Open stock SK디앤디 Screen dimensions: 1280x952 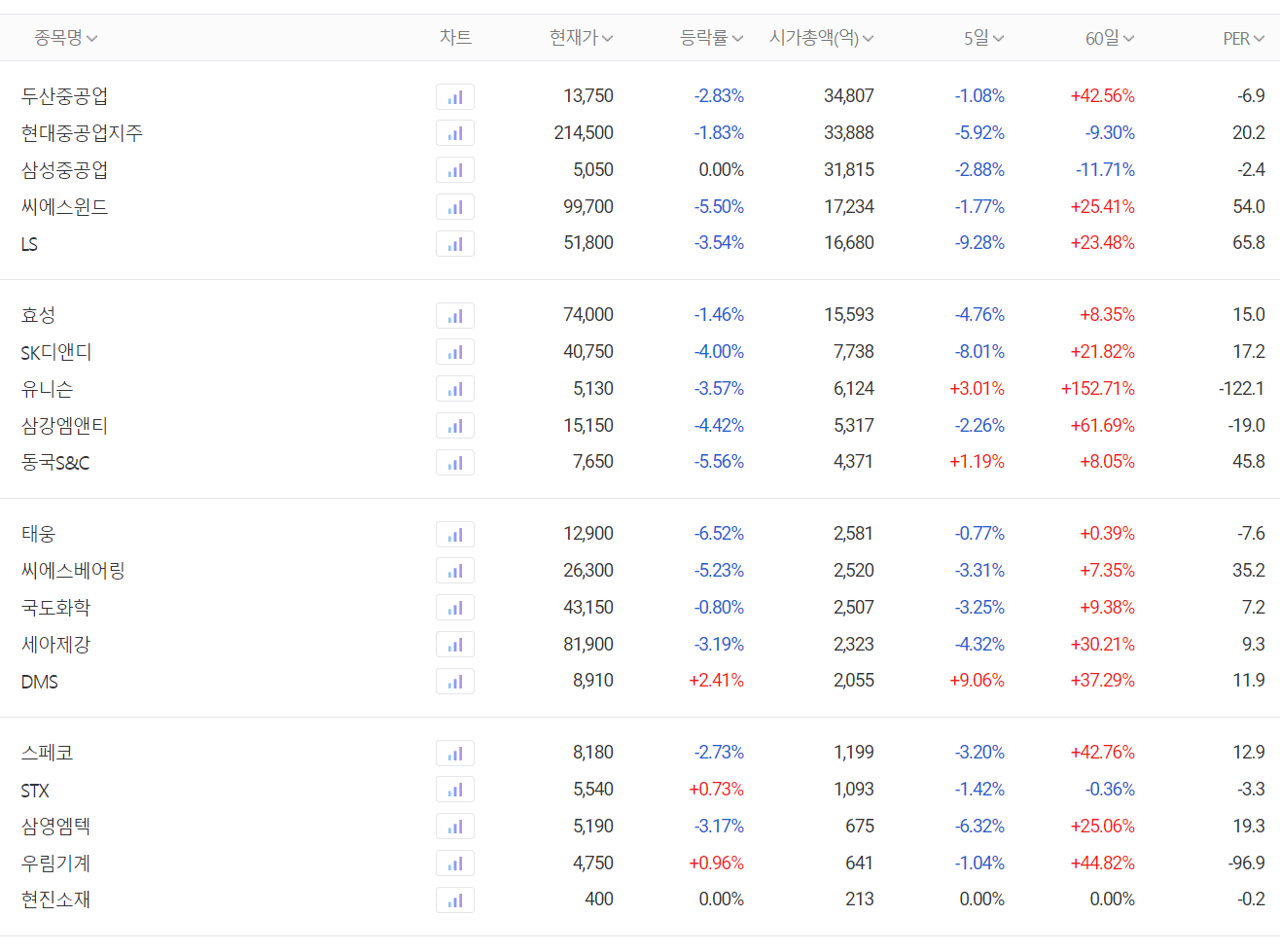pos(56,352)
